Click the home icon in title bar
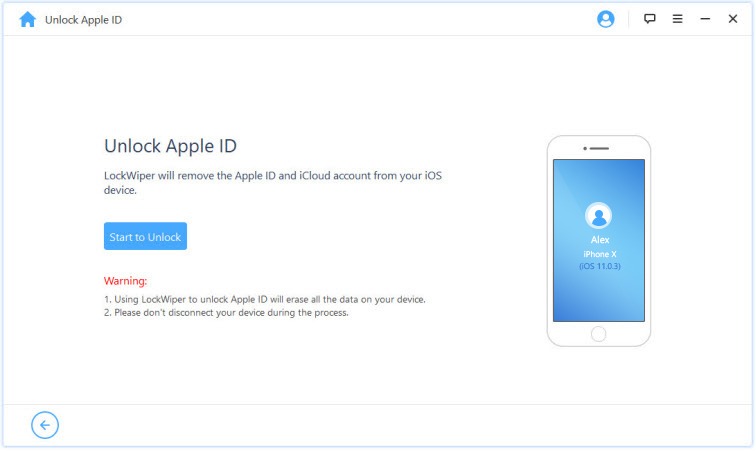 (x=27, y=19)
